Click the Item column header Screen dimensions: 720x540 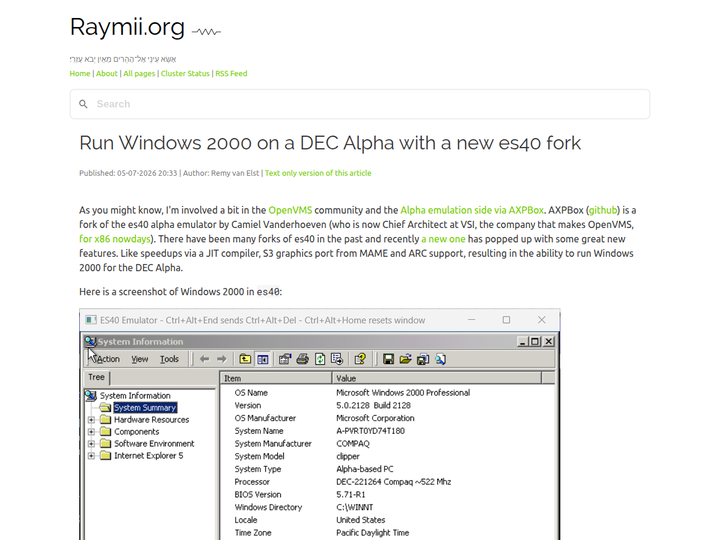[276, 378]
